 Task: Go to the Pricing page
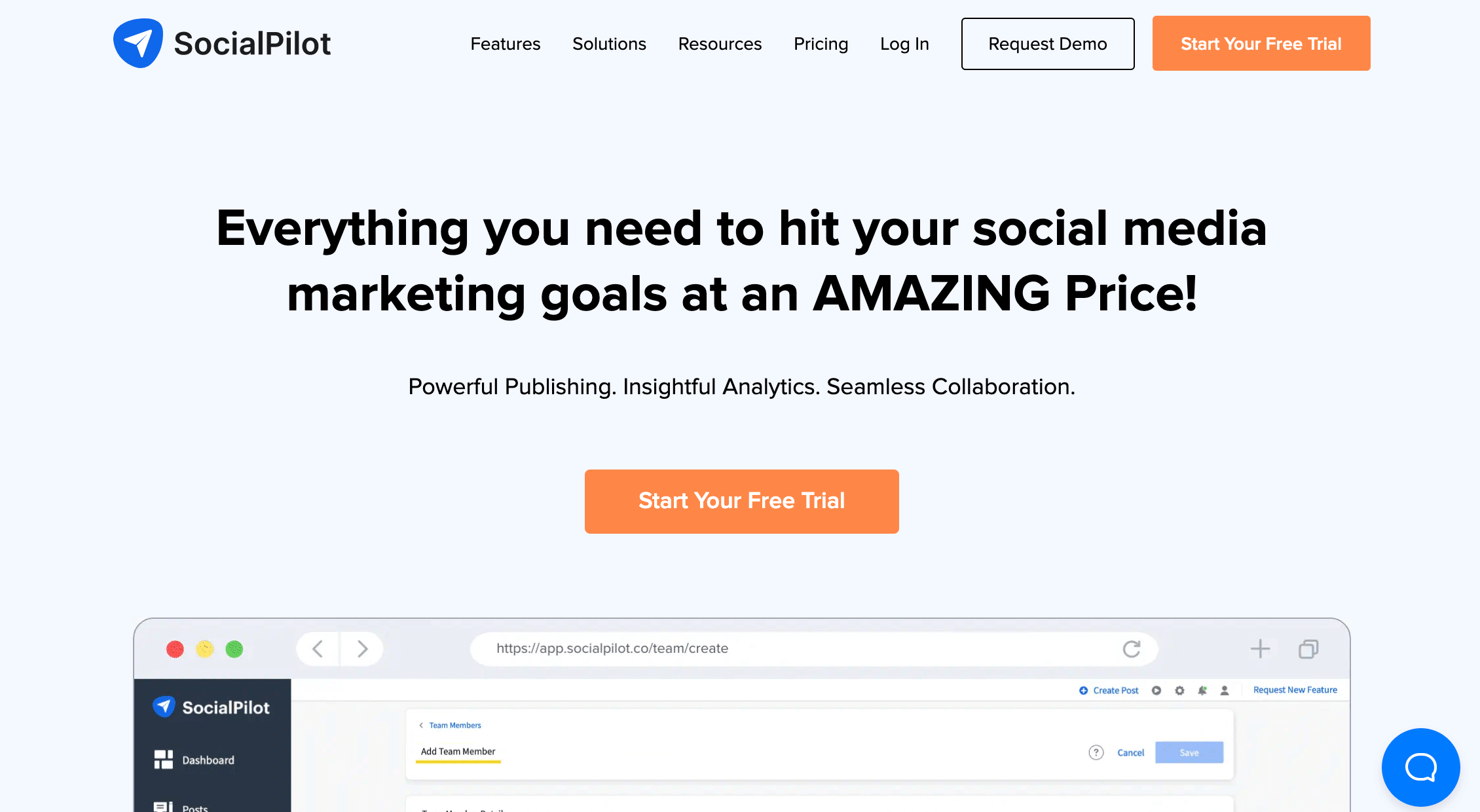821,44
